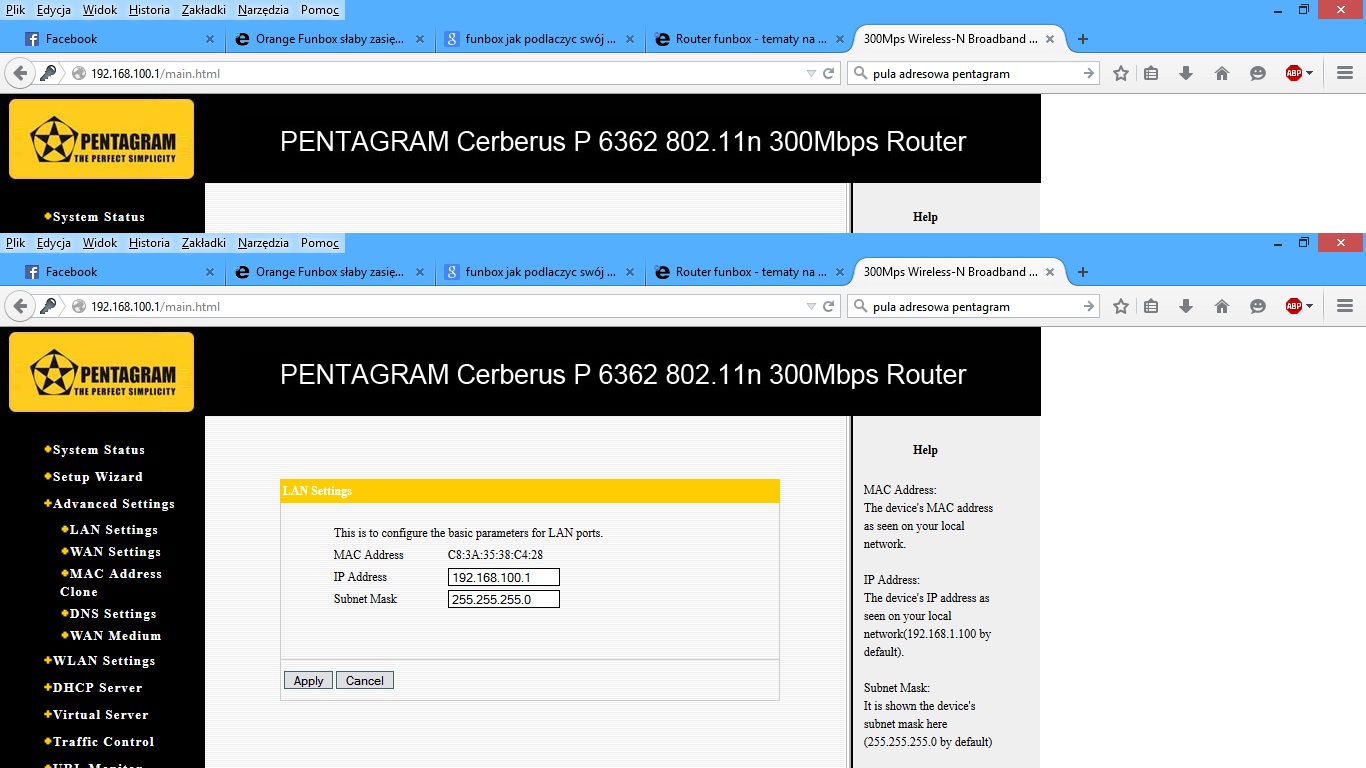Focus the search box in the upper window

972,74
